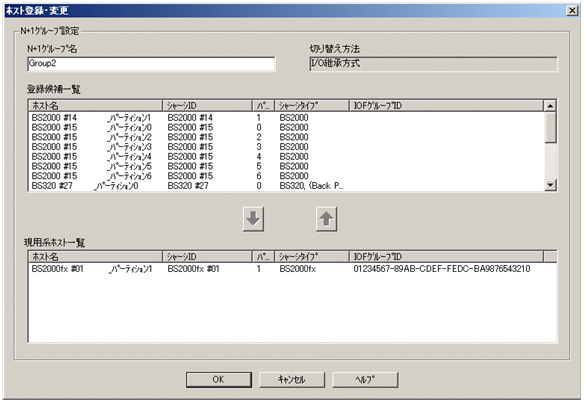585x403 pixels.
Task: Click the パ.. column header in the candidate list
Action: click(x=264, y=106)
